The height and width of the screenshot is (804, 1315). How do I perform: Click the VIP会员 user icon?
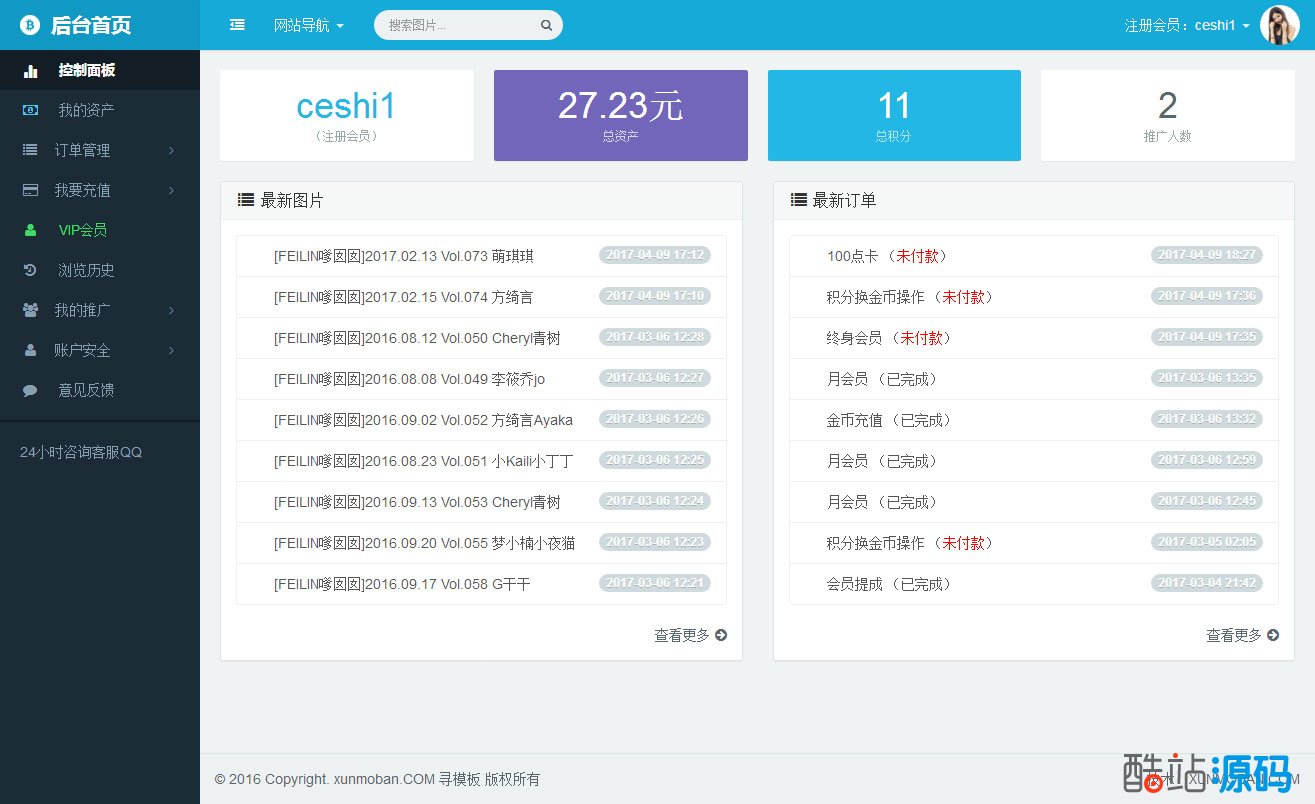[31, 230]
